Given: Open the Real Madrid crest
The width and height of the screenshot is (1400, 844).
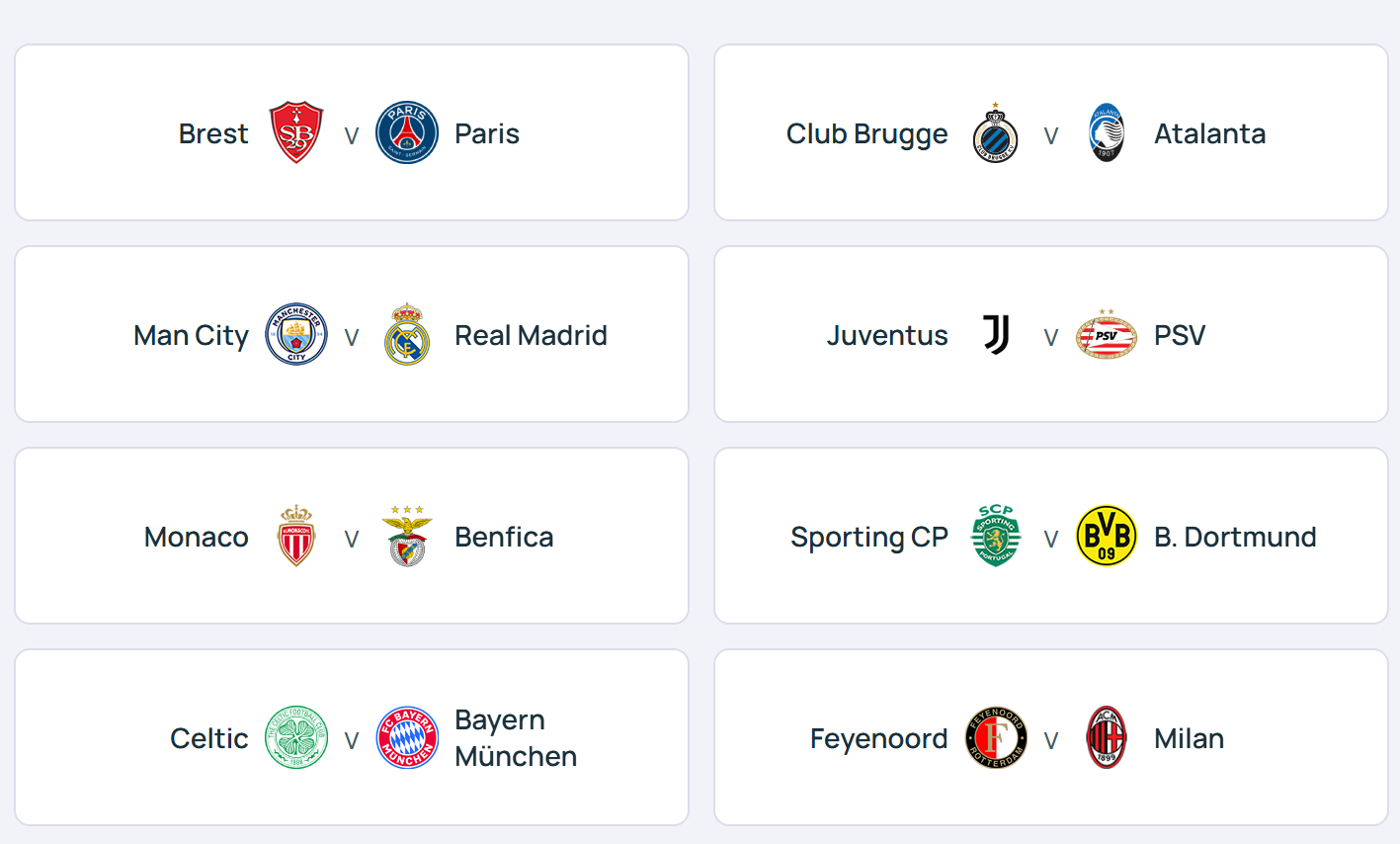Looking at the screenshot, I should tap(407, 334).
